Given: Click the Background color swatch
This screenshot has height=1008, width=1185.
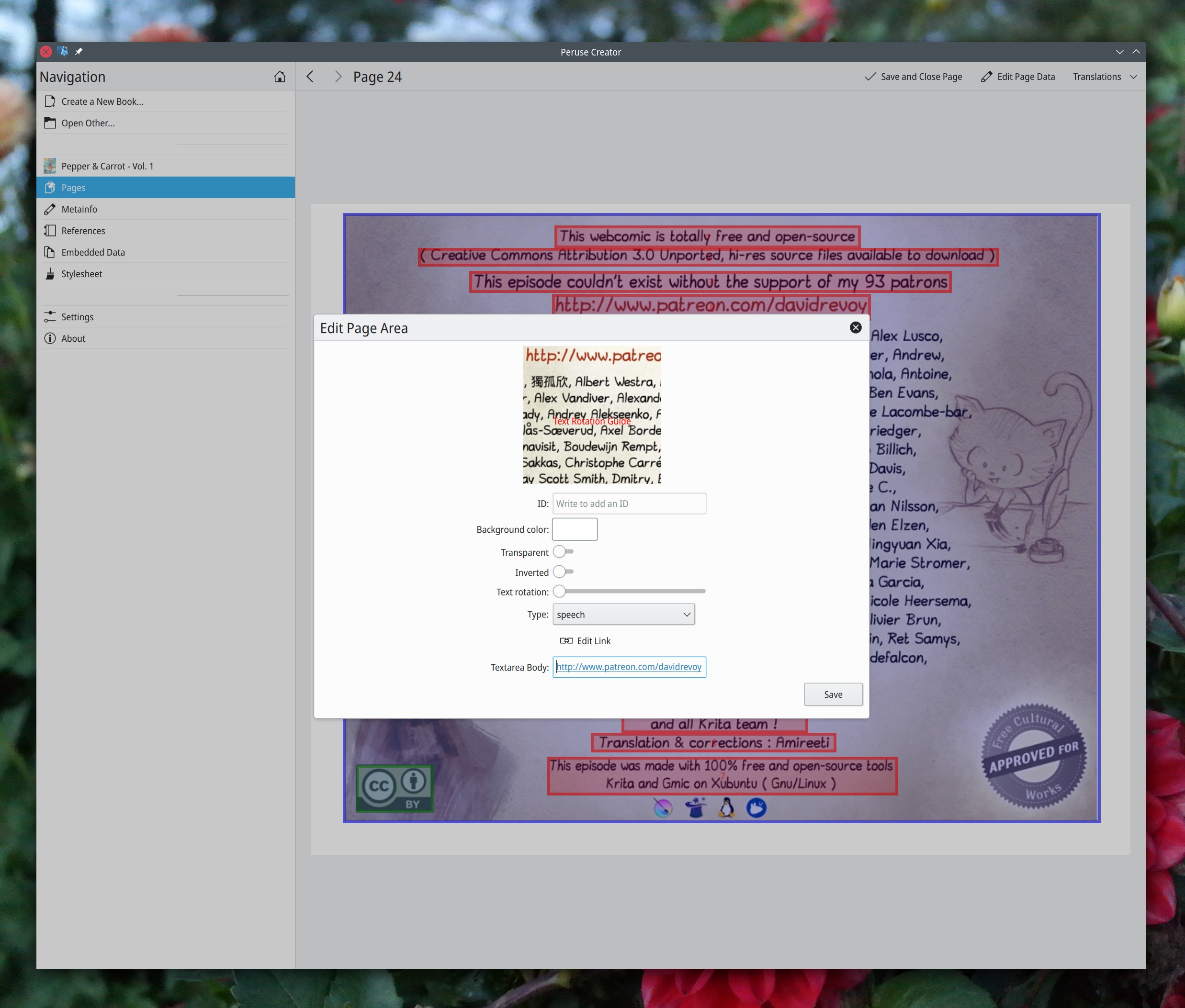Looking at the screenshot, I should 575,529.
